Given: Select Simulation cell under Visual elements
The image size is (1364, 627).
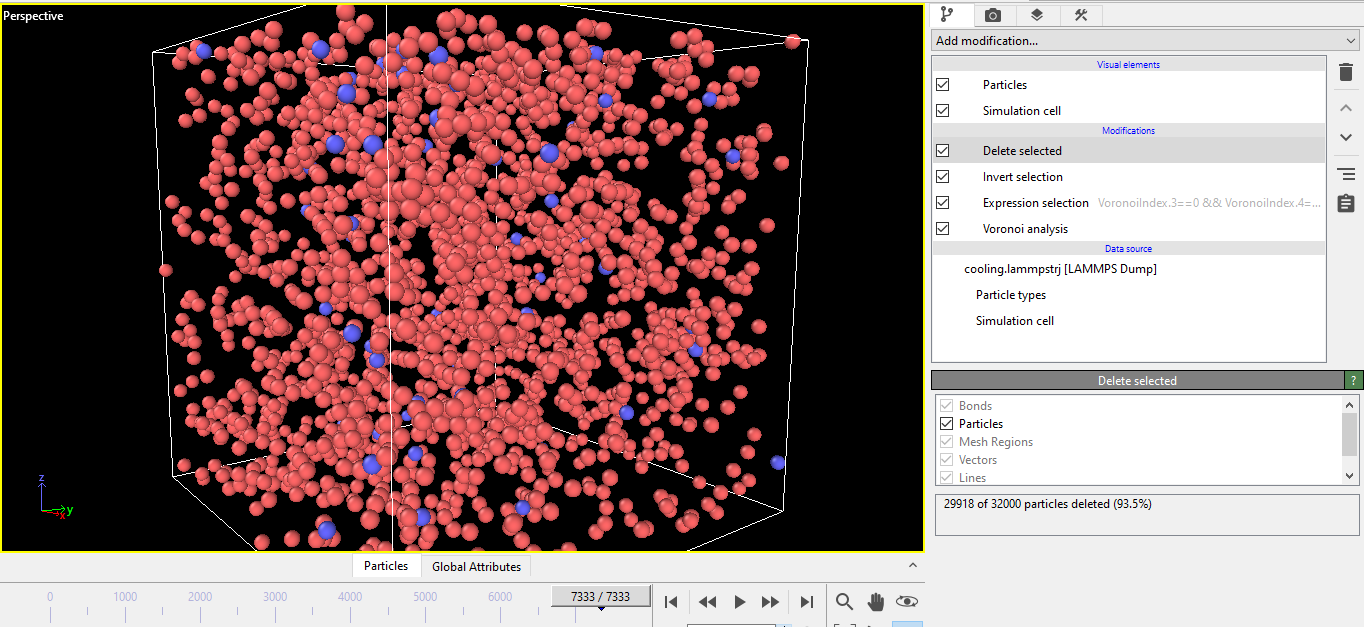Looking at the screenshot, I should click(x=1021, y=111).
